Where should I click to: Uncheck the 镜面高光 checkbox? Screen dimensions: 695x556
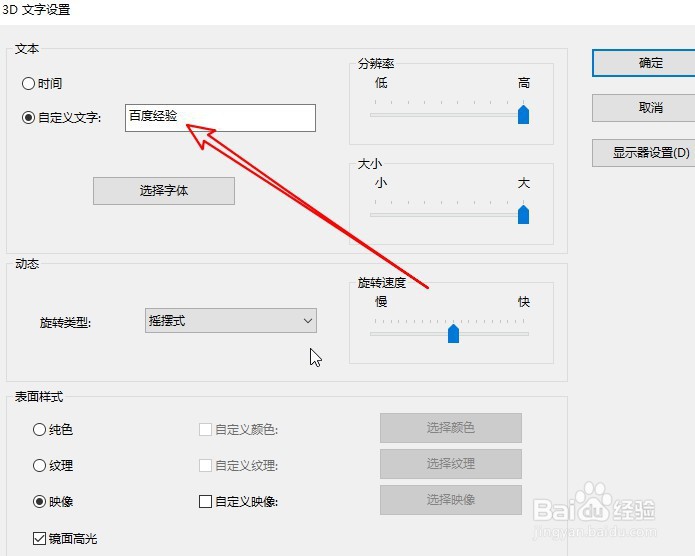(39, 538)
